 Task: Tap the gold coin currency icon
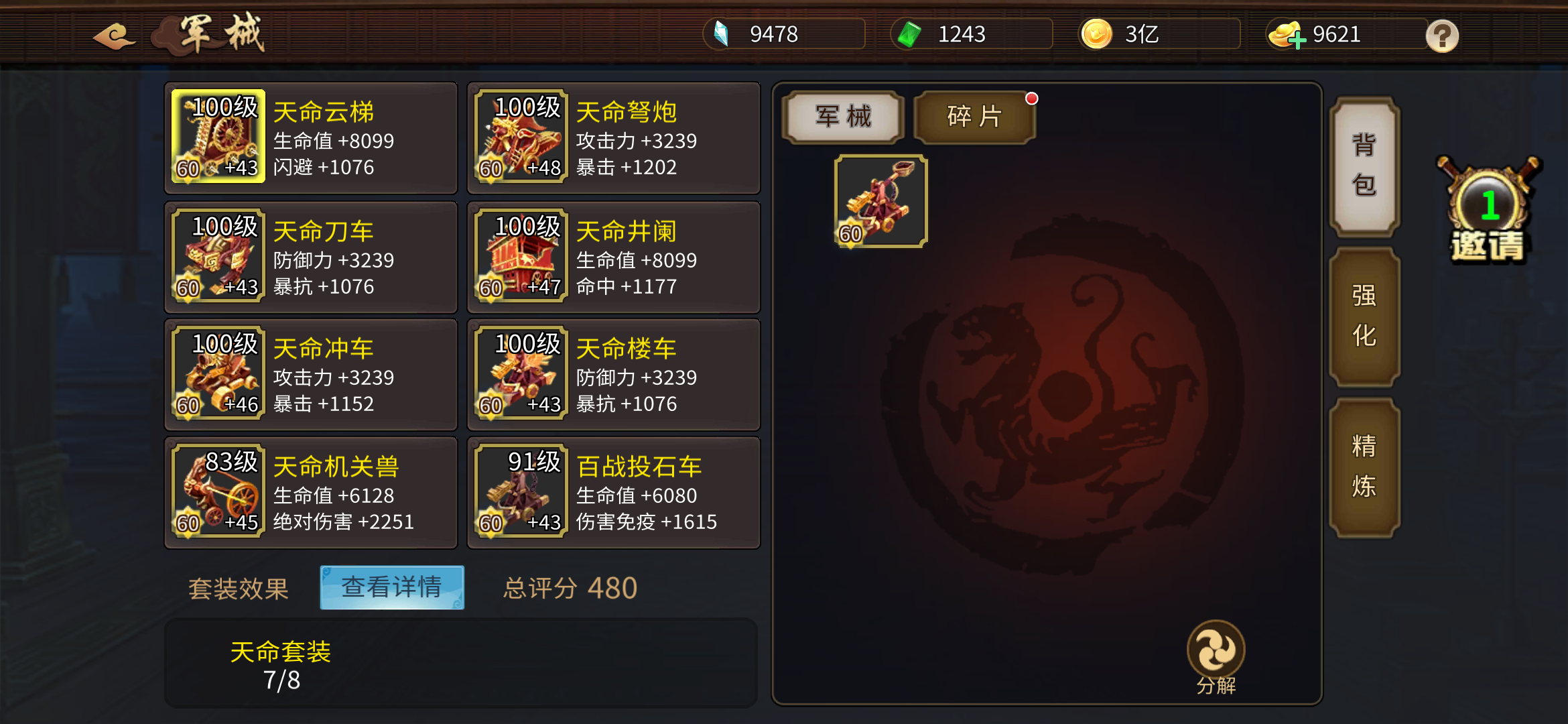point(1096,34)
